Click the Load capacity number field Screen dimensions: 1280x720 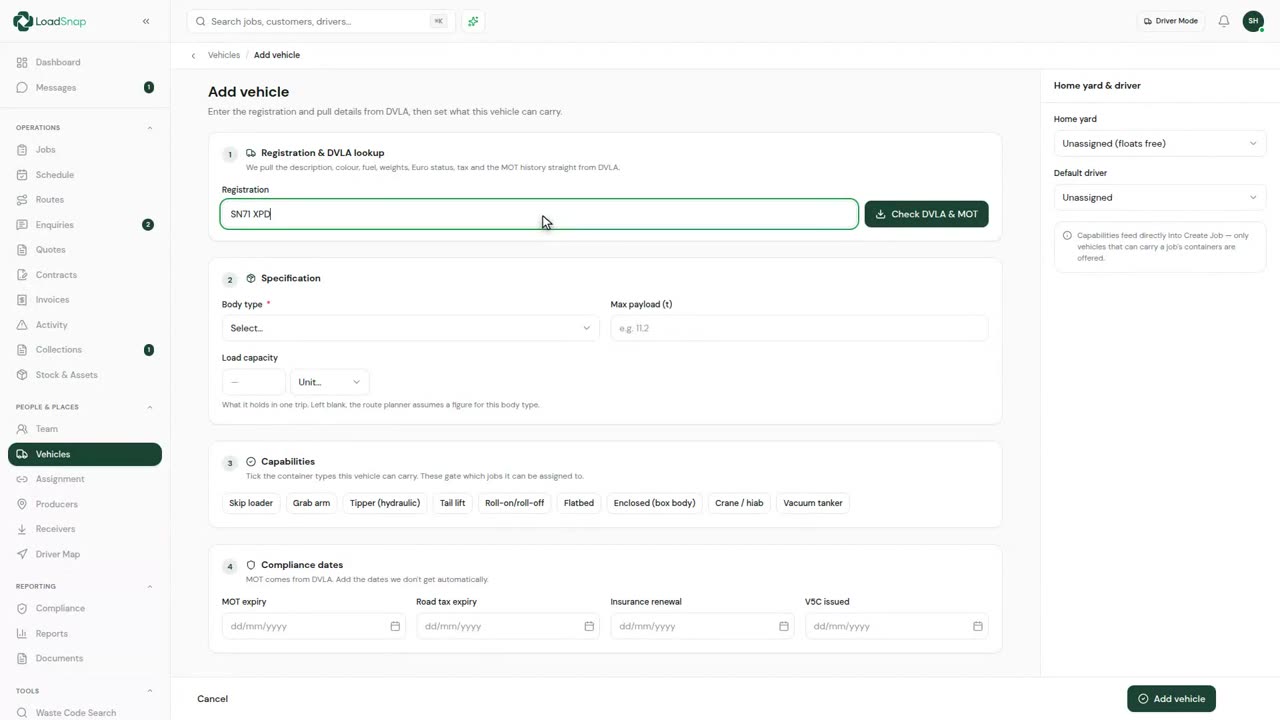click(253, 382)
